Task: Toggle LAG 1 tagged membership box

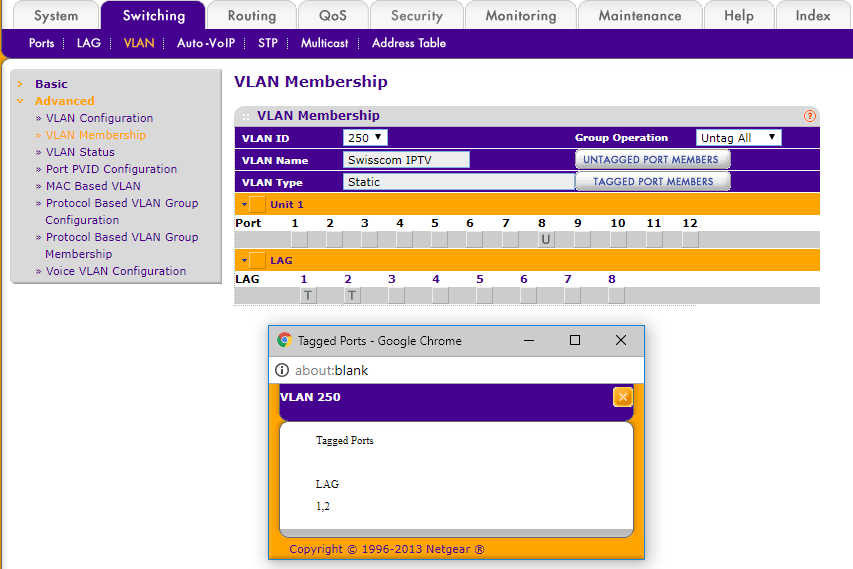Action: coord(308,295)
